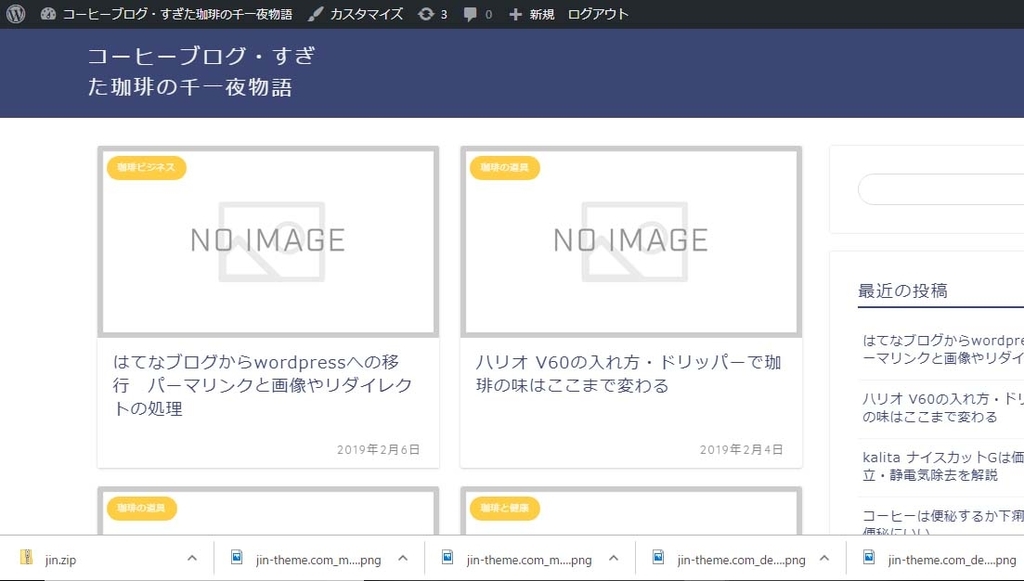Click the blog title in the header

point(201,71)
